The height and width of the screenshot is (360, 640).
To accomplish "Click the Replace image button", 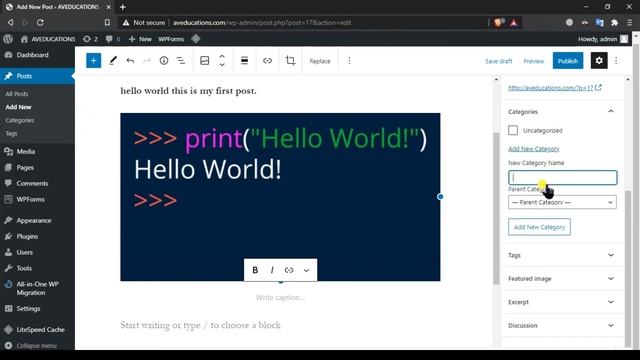I will pyautogui.click(x=320, y=61).
